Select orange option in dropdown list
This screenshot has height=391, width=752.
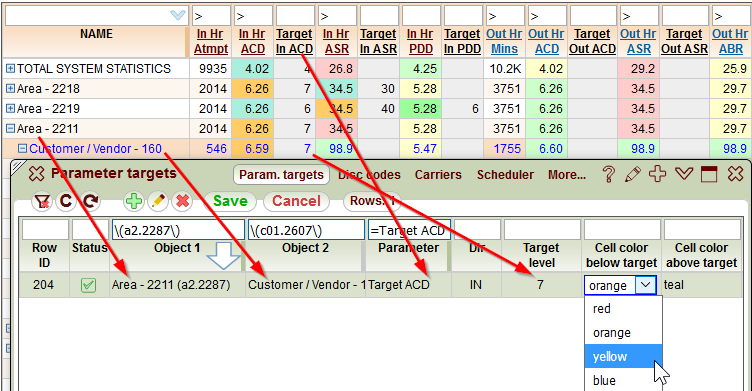(x=623, y=332)
